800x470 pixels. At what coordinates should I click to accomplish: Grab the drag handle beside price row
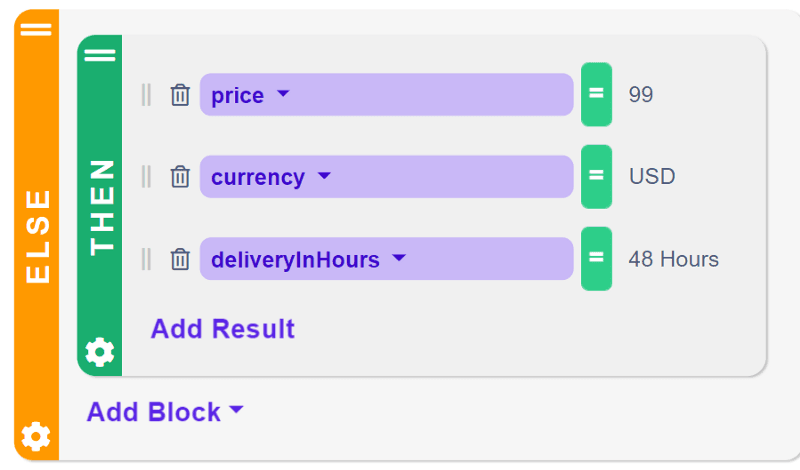click(146, 95)
